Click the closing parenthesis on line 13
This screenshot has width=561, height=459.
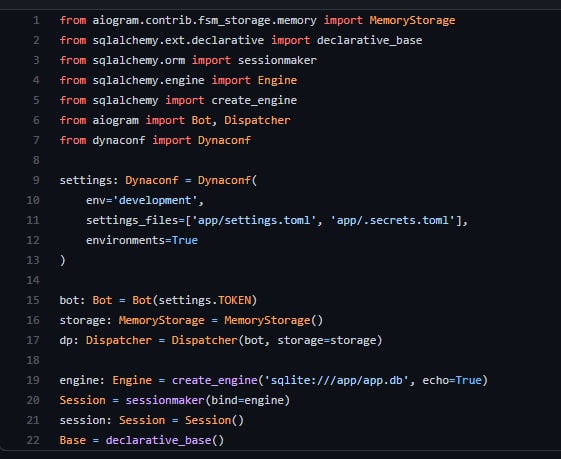(x=63, y=260)
